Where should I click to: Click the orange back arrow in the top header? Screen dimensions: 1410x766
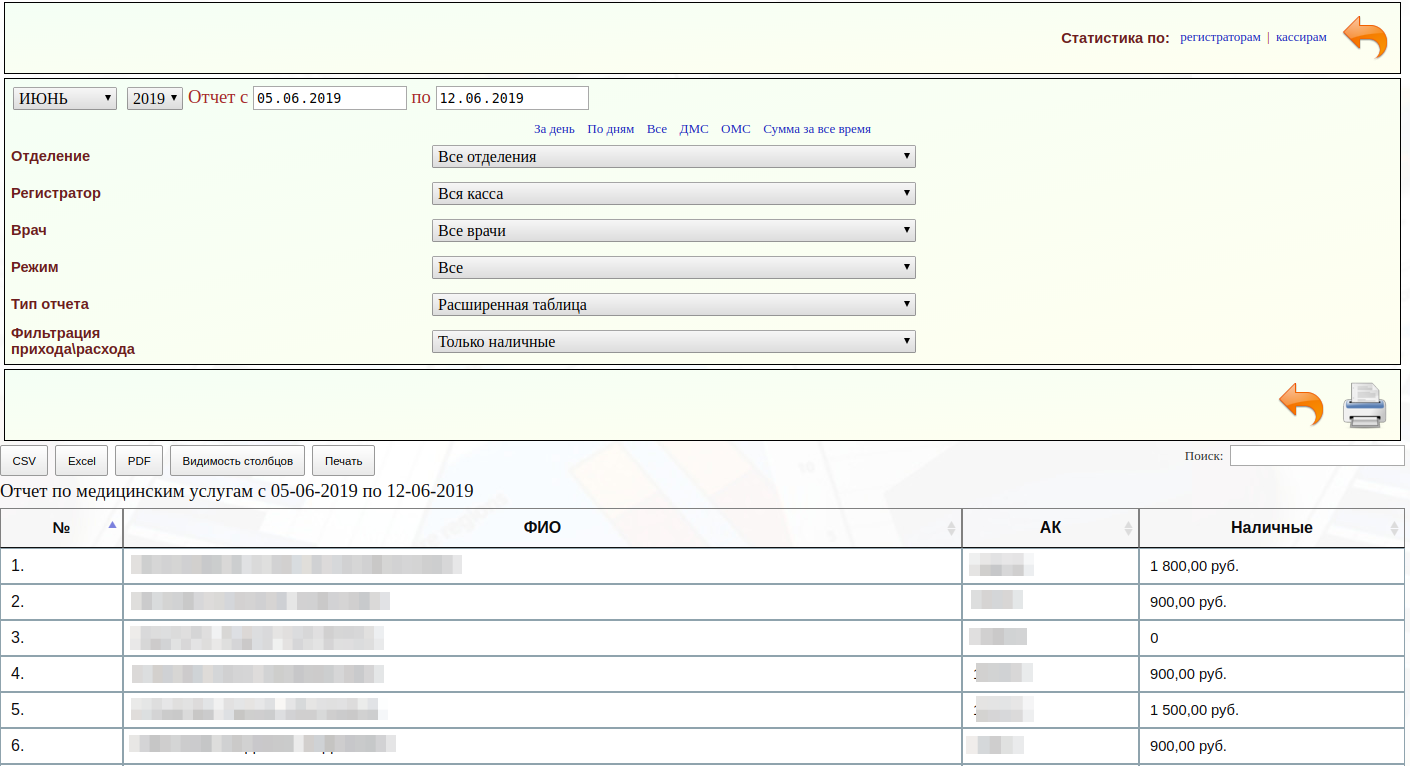(x=1364, y=38)
